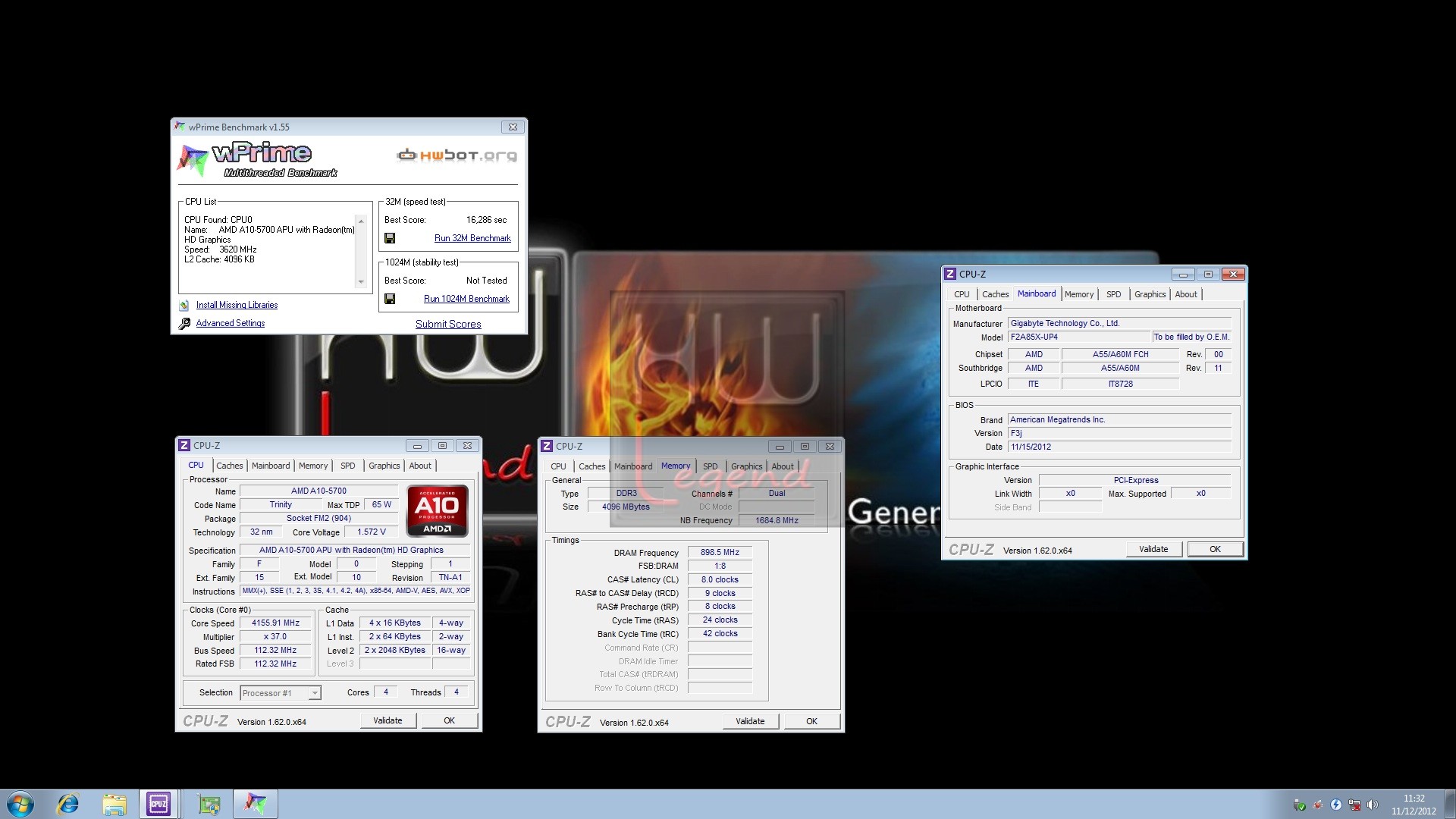
Task: Open Graphics tab in Mainboard window
Action: pos(1150,294)
